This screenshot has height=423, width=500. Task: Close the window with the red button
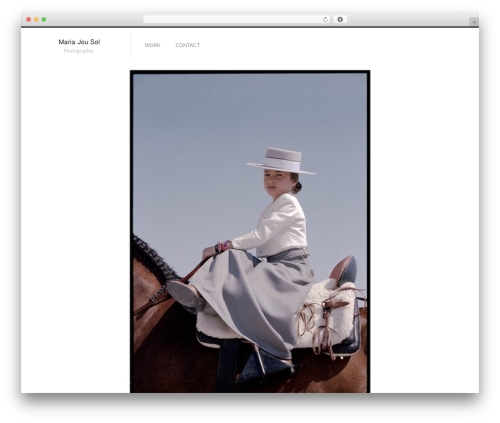tap(29, 19)
